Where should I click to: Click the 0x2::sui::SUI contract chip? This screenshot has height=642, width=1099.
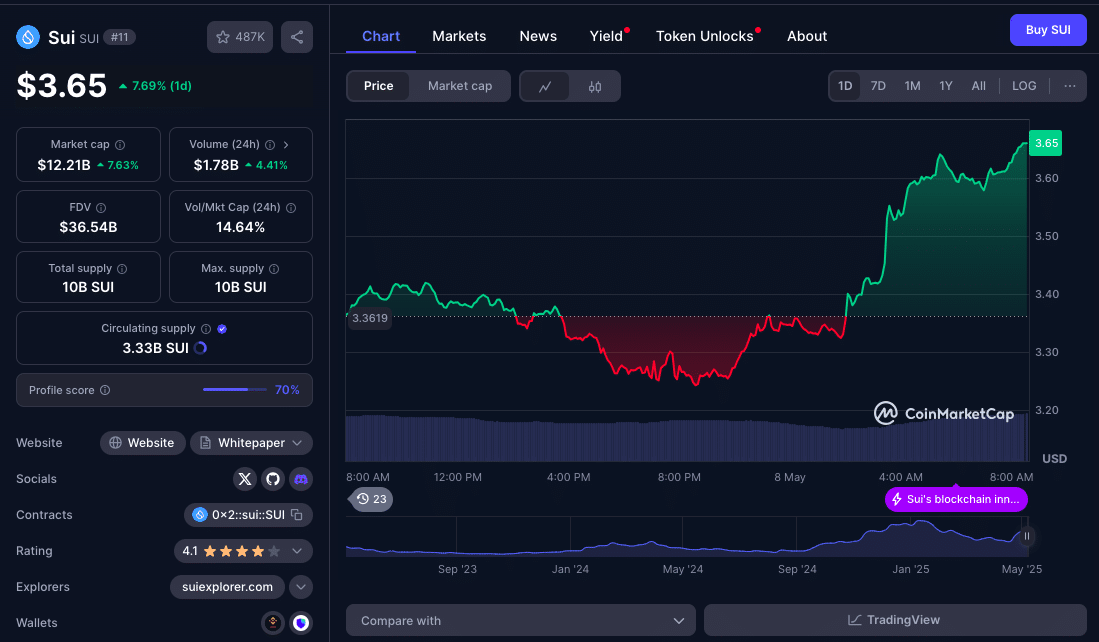248,515
